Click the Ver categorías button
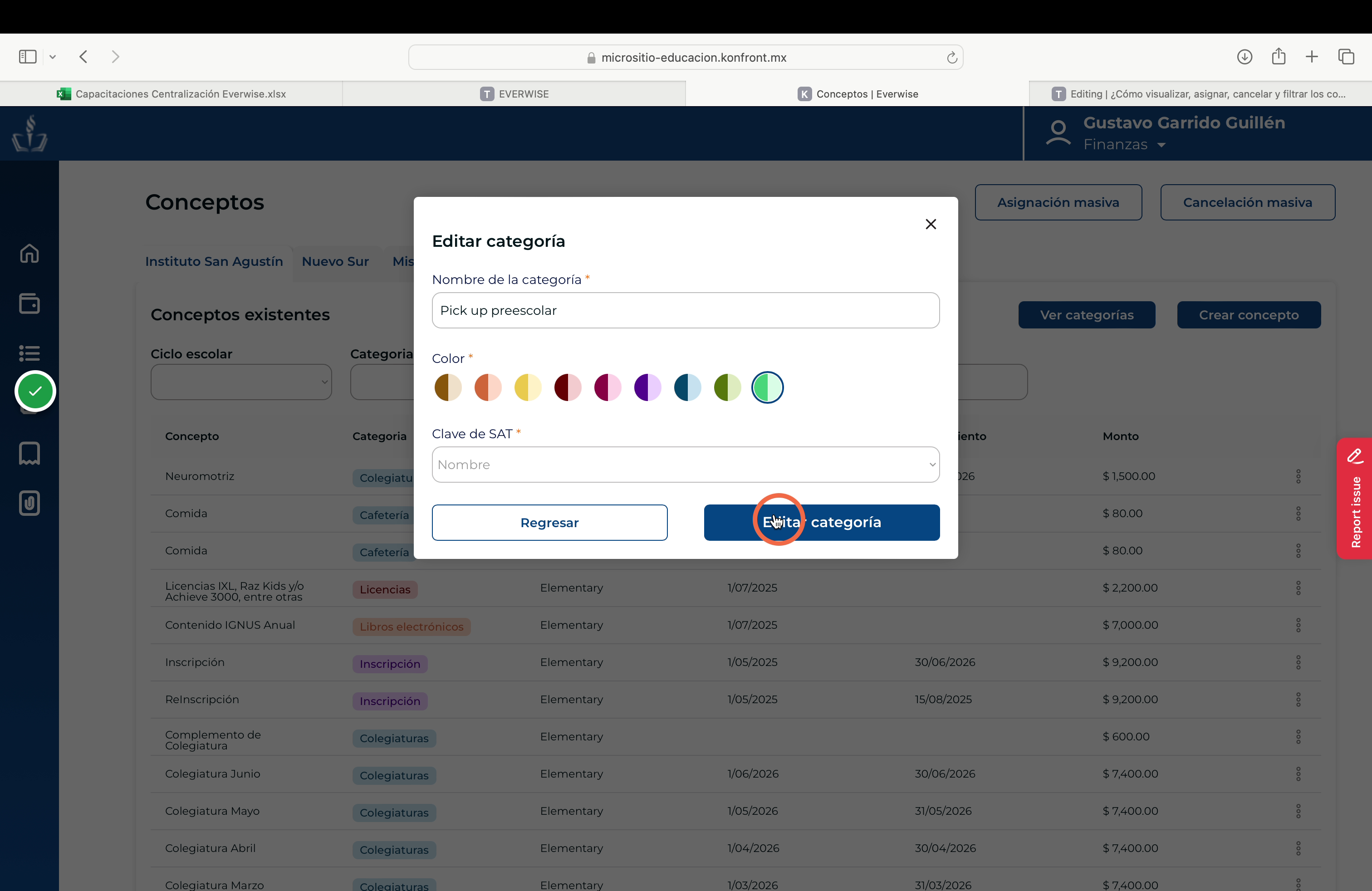This screenshot has height=891, width=1372. [1087, 315]
